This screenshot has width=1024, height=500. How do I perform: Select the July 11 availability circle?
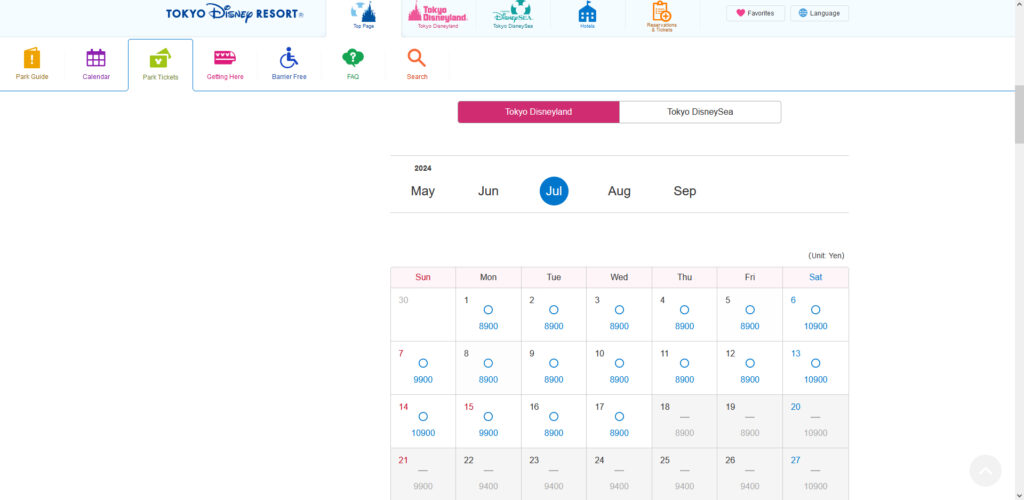pyautogui.click(x=684, y=364)
